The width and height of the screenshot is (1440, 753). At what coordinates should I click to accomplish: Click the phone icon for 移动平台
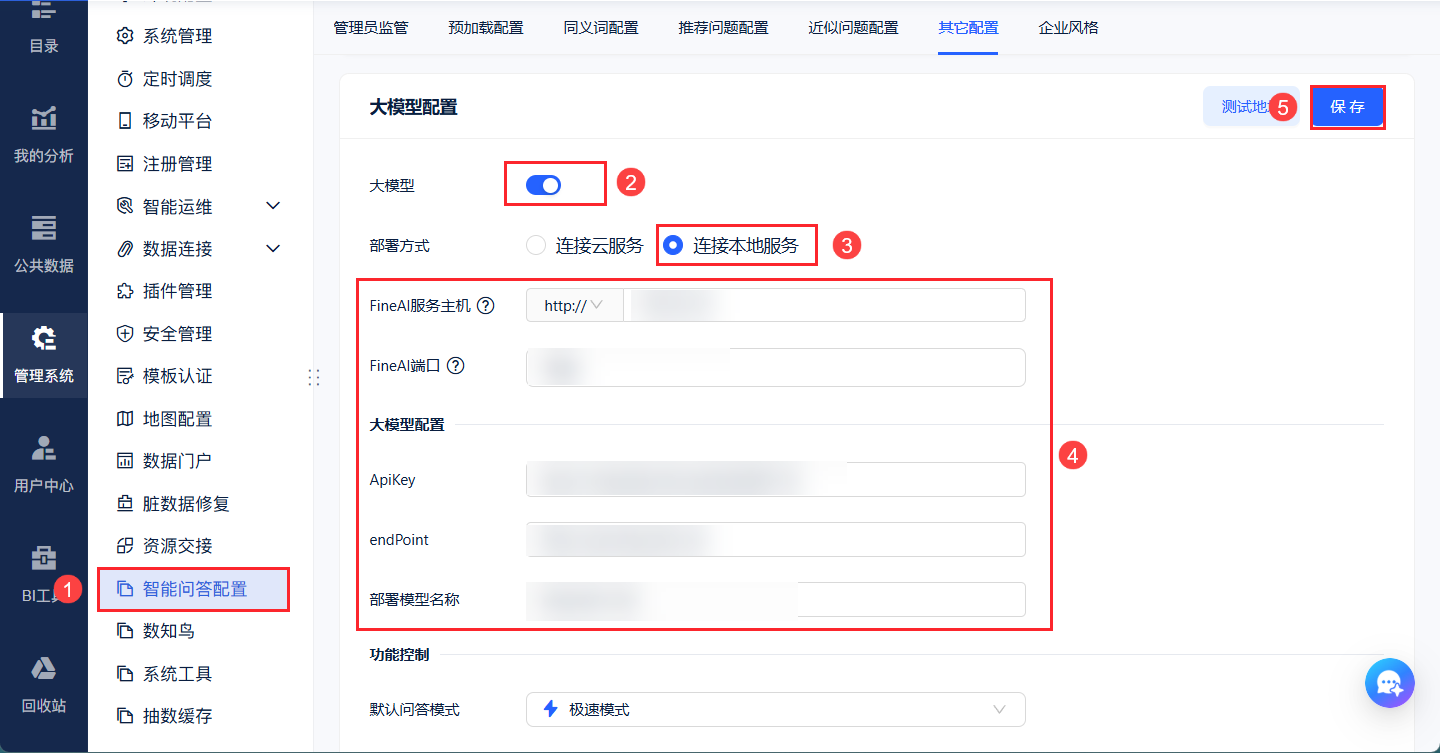tap(125, 121)
